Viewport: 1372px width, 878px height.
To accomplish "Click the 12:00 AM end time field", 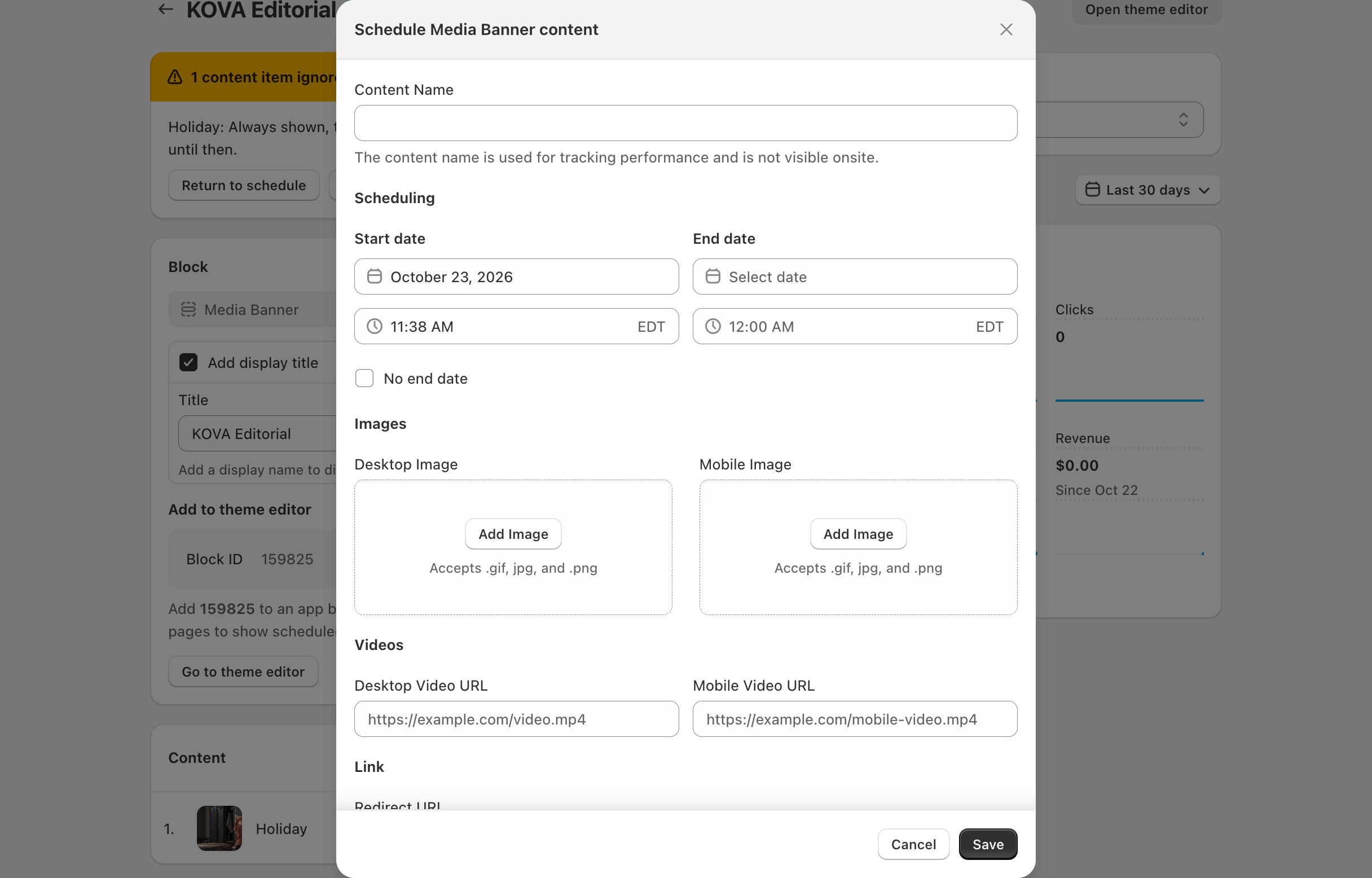I will point(855,326).
